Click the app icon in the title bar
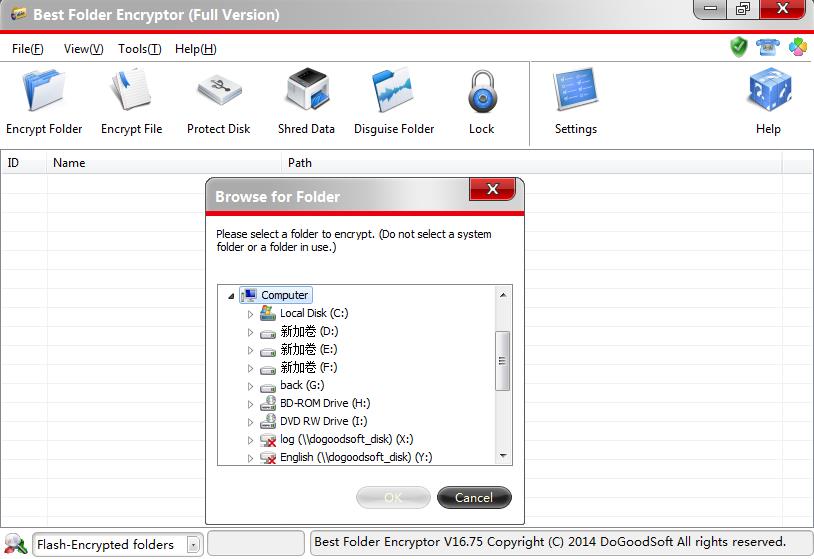This screenshot has width=814, height=559. tap(18, 13)
